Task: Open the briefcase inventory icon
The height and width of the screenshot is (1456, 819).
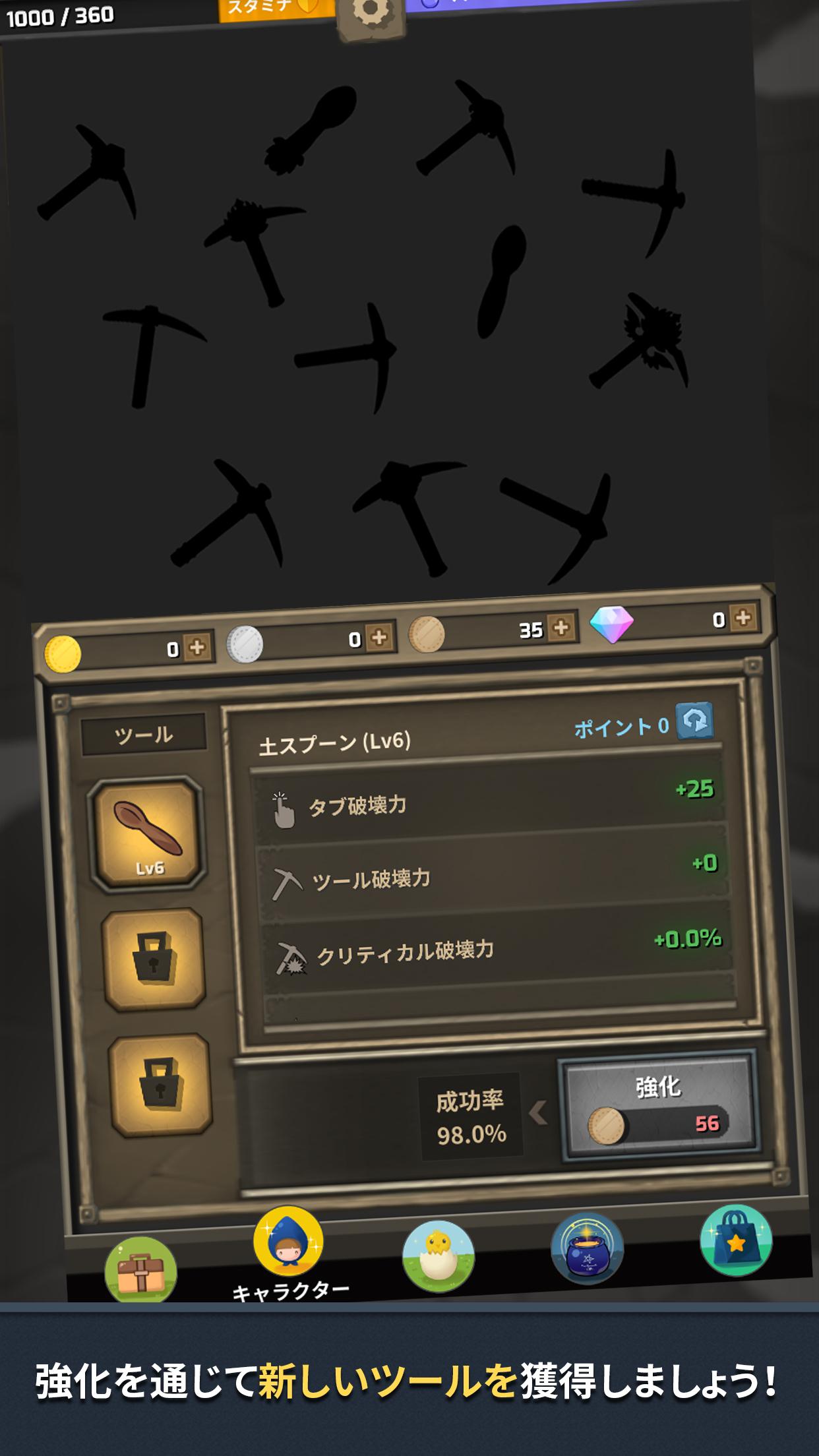Action: (x=140, y=1269)
